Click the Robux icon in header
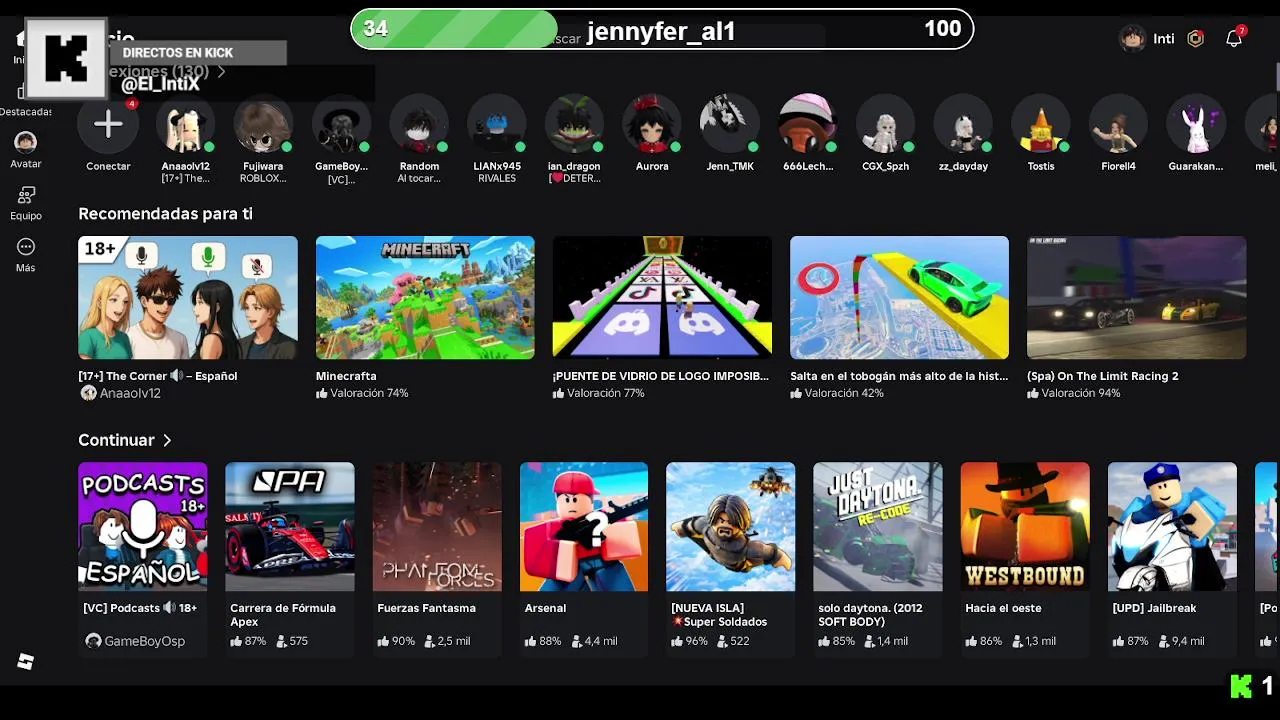 [1196, 39]
